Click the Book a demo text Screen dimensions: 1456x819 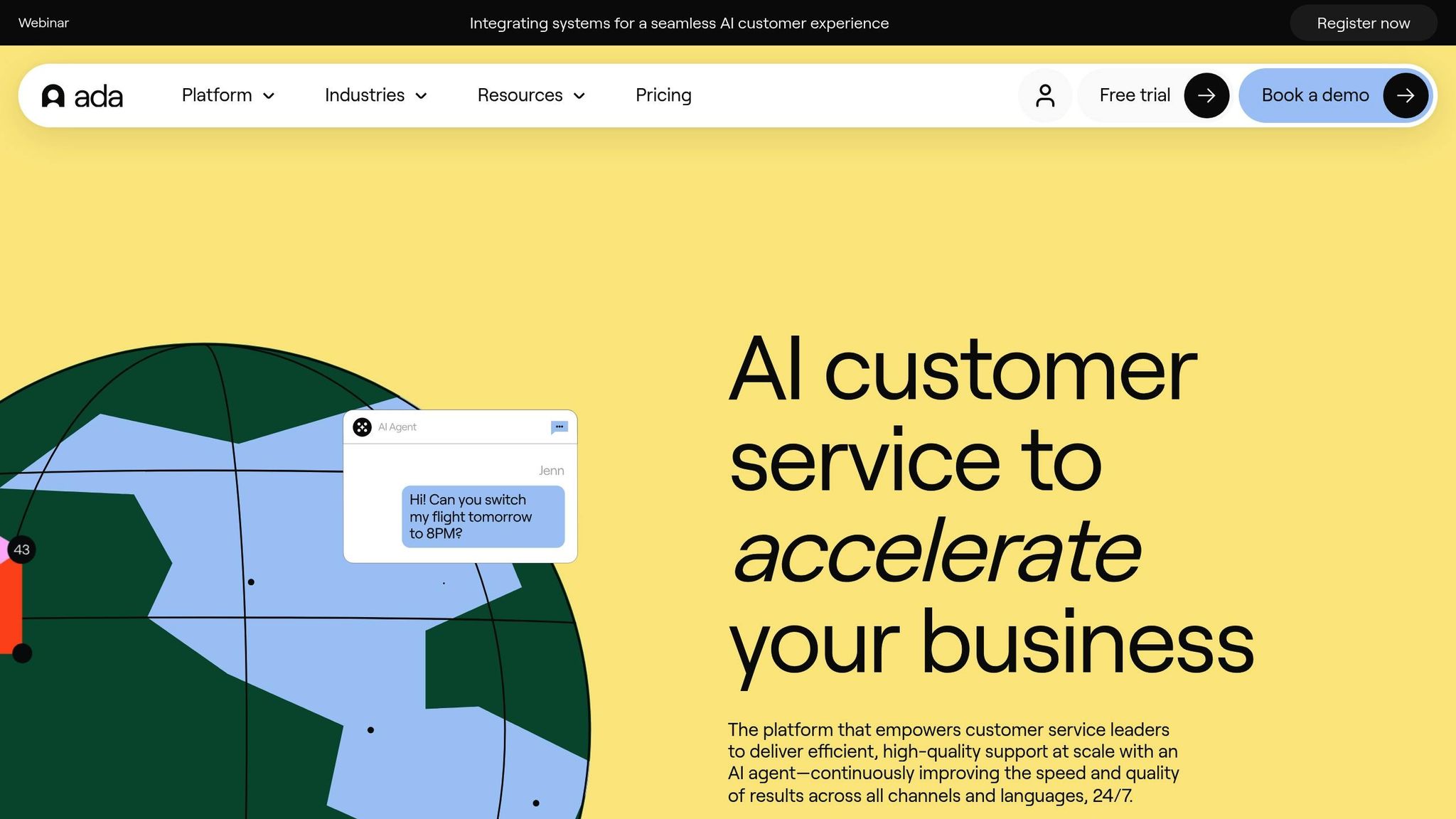(x=1315, y=95)
